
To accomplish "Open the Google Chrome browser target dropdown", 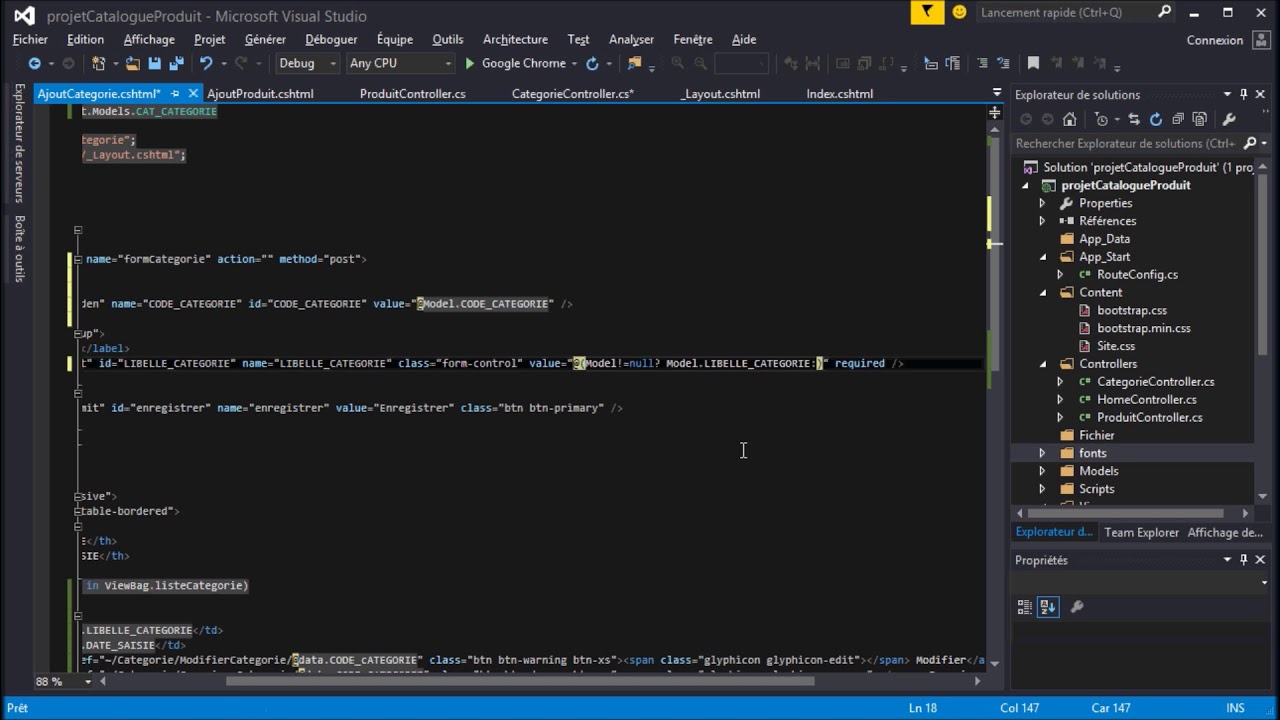I will [574, 63].
